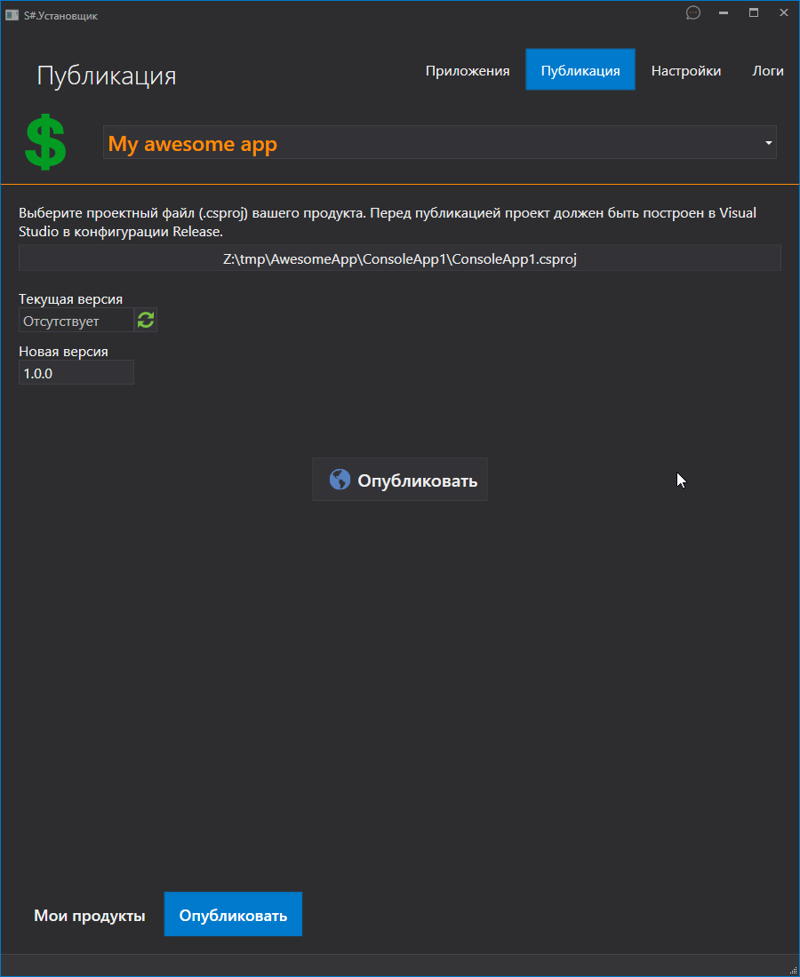Click the Мои продукты button

click(90, 915)
